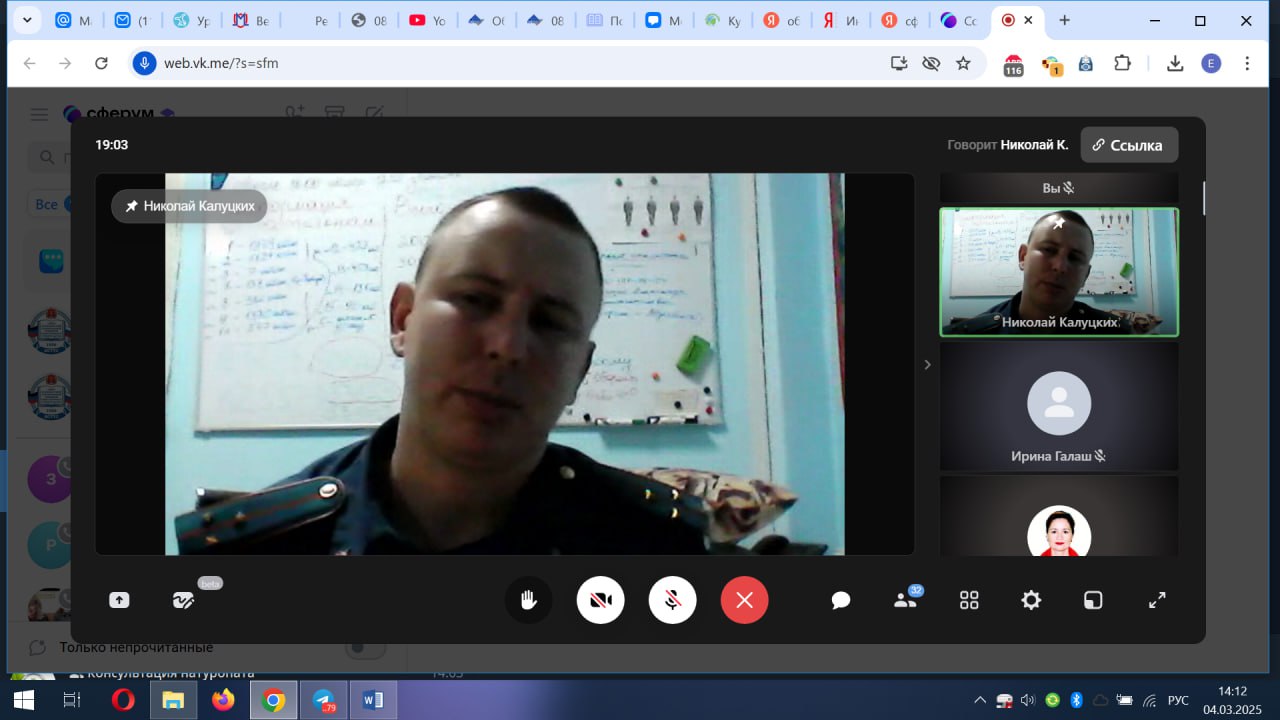Show the participants list
Screen dimensions: 1280x720
pyautogui.click(x=905, y=600)
